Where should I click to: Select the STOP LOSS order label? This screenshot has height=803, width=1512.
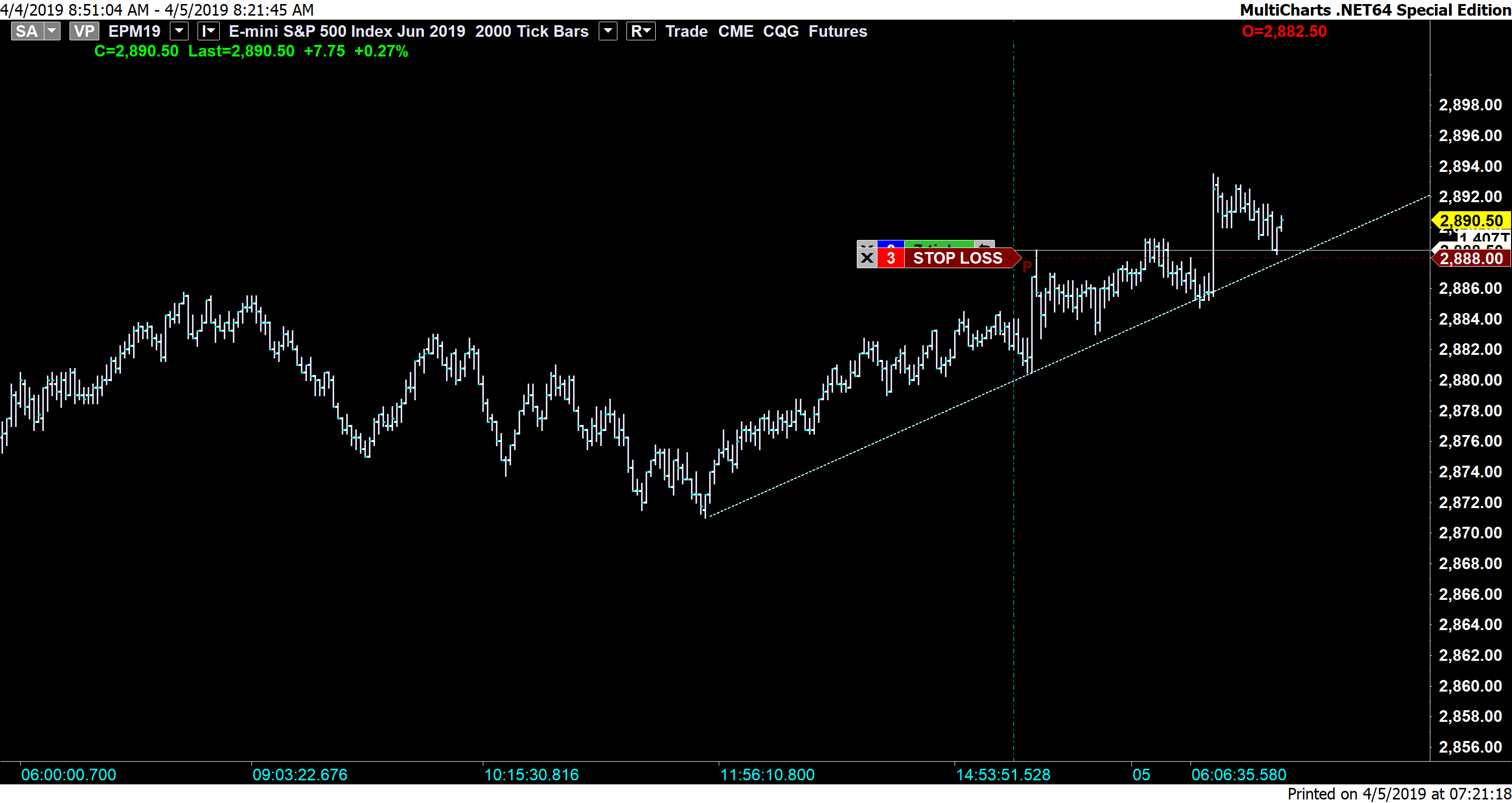click(x=957, y=258)
